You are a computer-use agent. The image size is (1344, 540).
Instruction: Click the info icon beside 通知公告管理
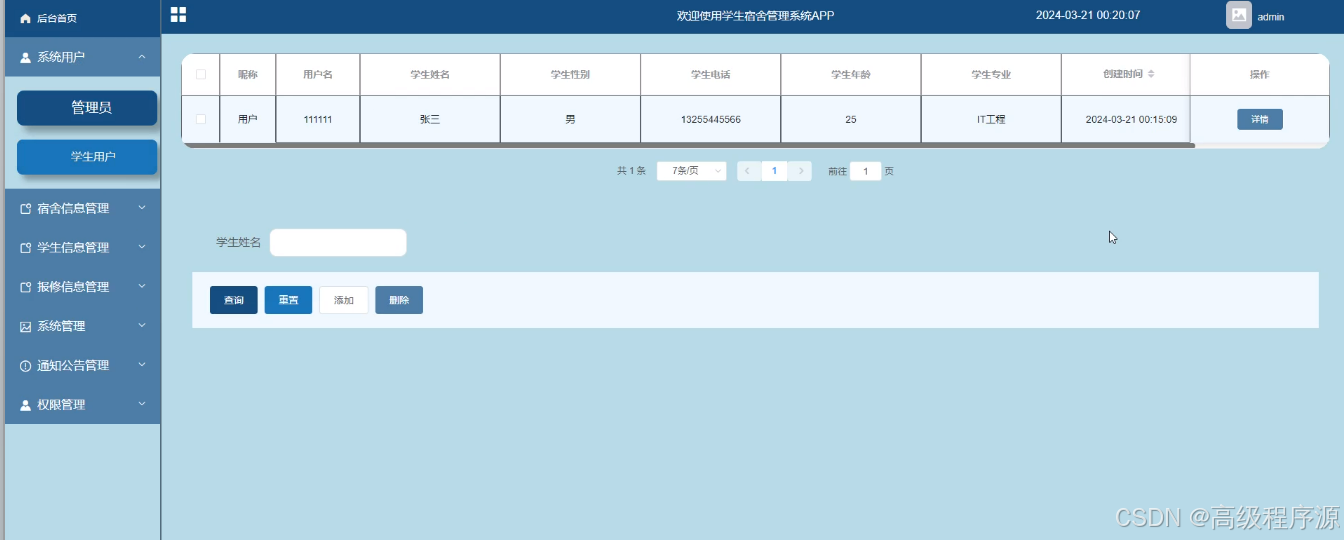[26, 366]
